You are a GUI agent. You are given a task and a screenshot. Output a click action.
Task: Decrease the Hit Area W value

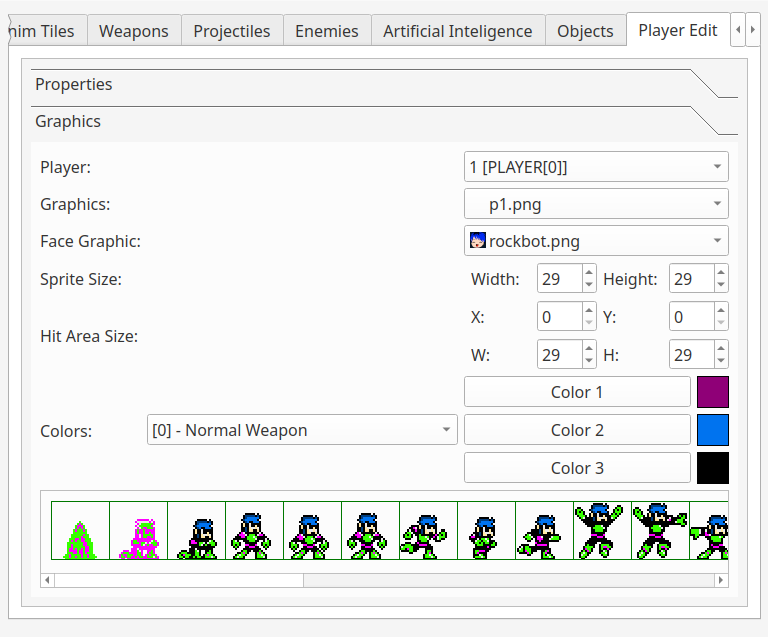point(589,361)
